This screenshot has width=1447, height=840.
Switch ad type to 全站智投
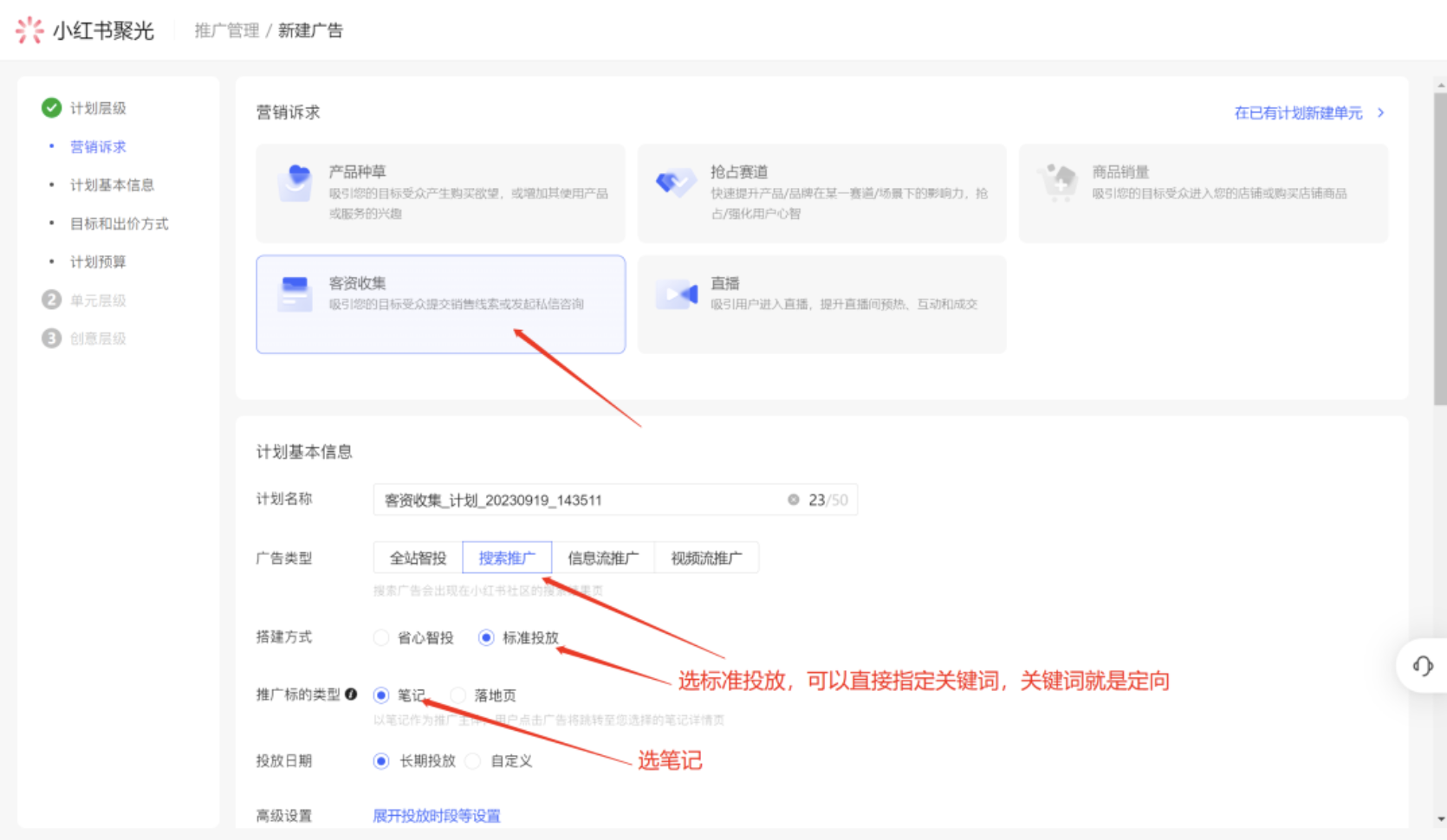tap(418, 558)
